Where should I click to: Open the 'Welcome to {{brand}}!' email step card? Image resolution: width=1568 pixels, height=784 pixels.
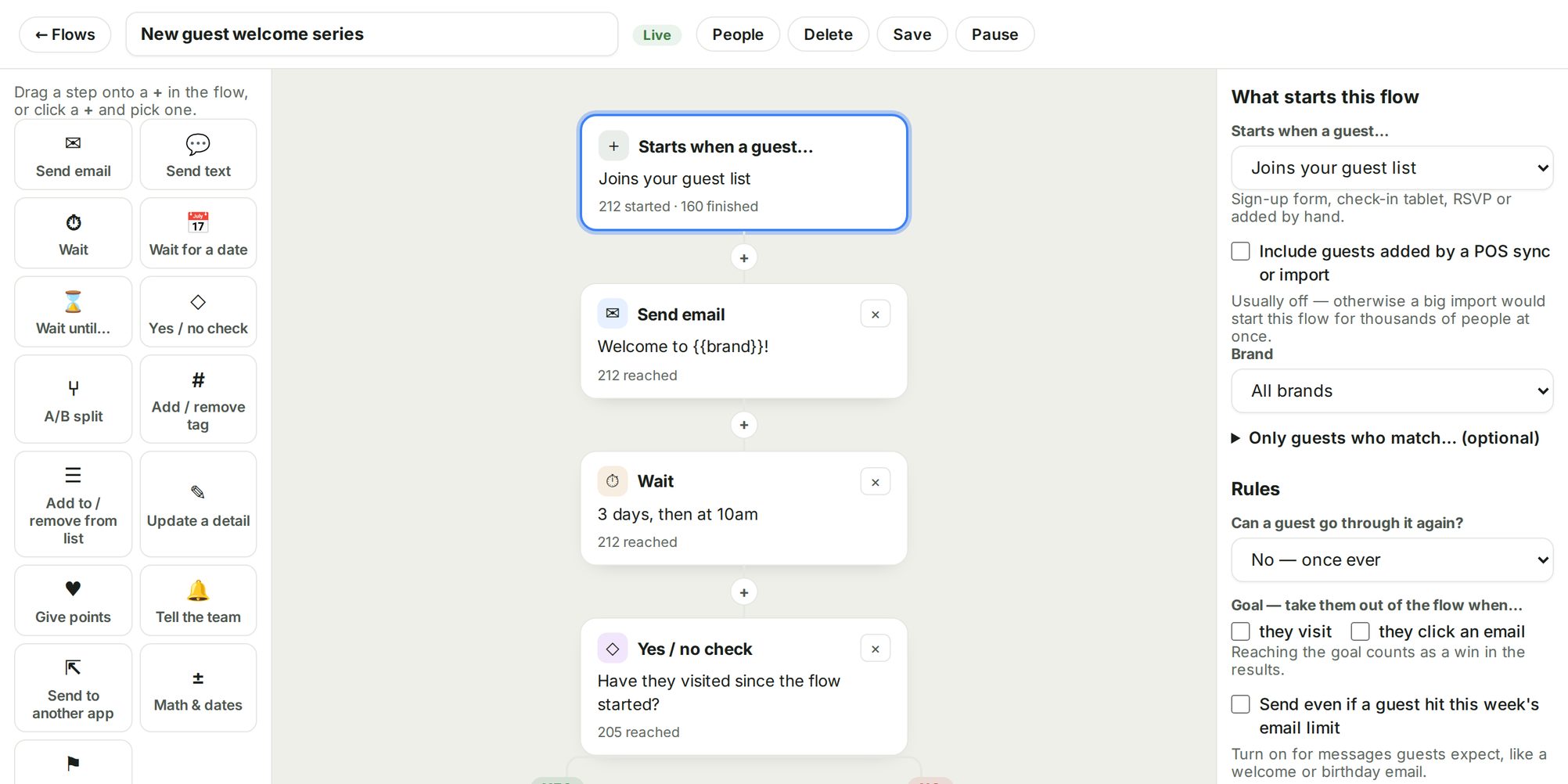click(743, 341)
